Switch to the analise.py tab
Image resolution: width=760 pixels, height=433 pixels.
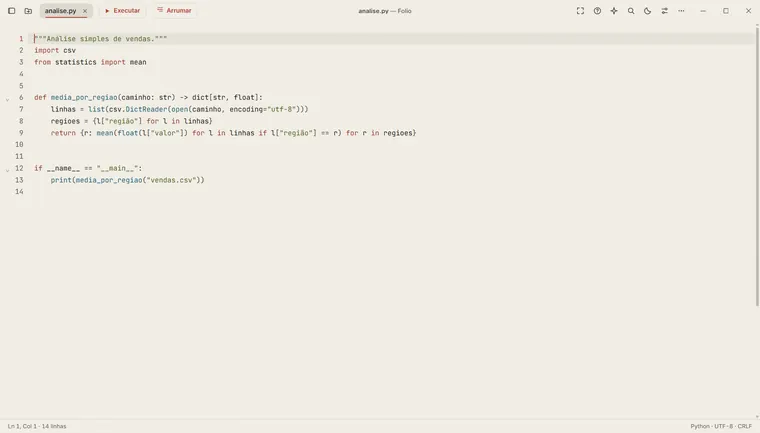click(61, 11)
